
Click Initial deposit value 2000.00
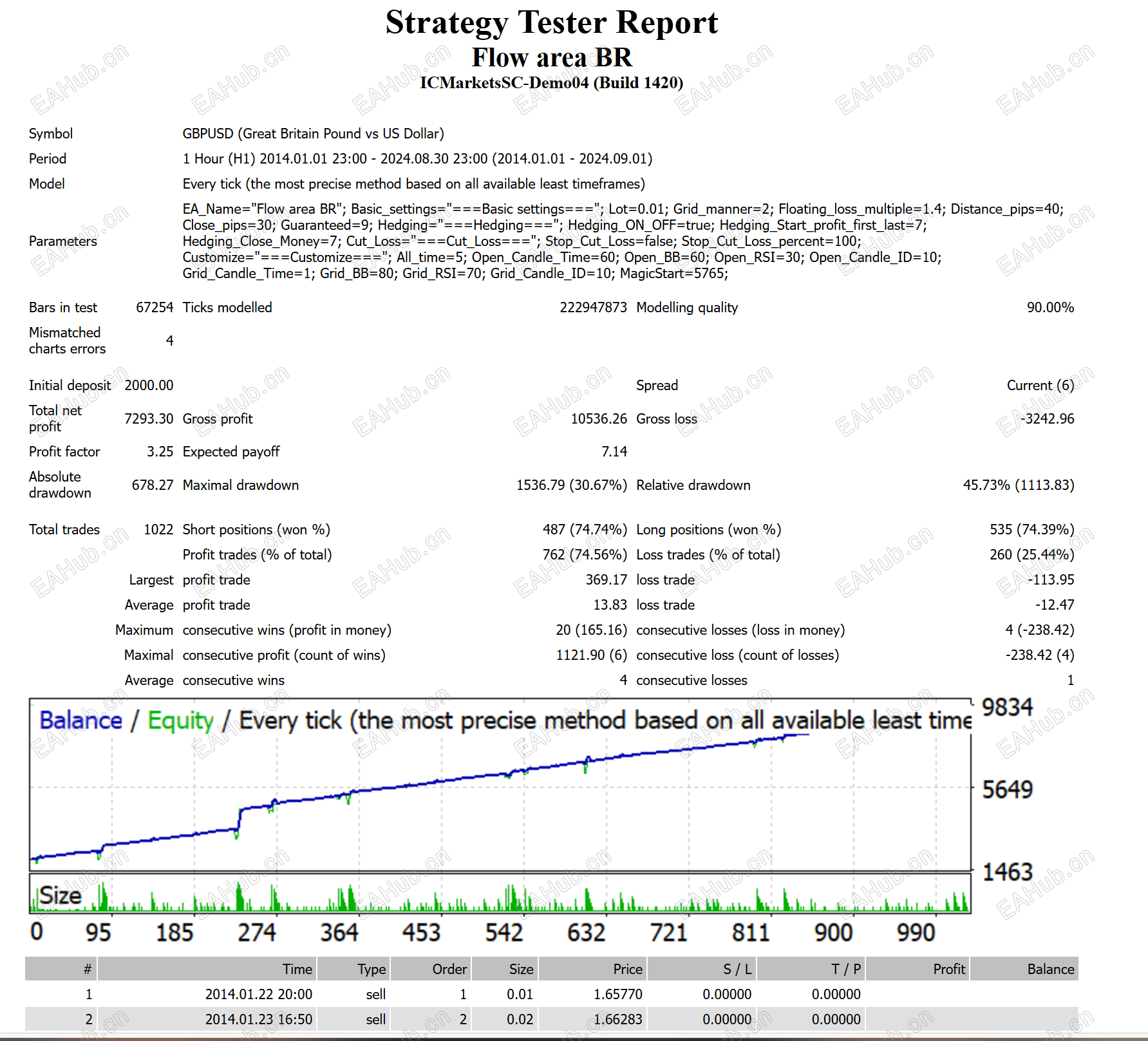click(x=149, y=385)
